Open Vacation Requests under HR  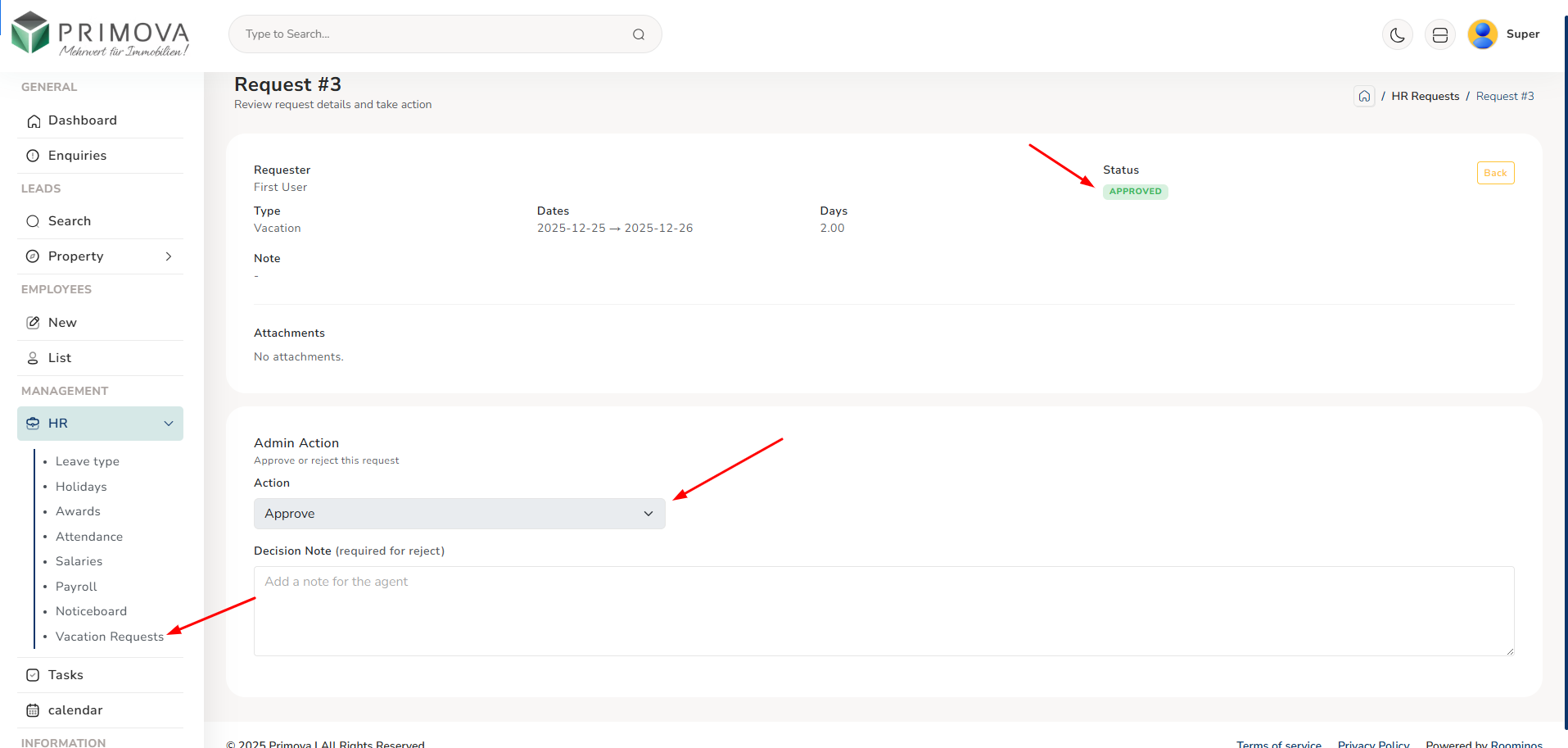click(110, 637)
